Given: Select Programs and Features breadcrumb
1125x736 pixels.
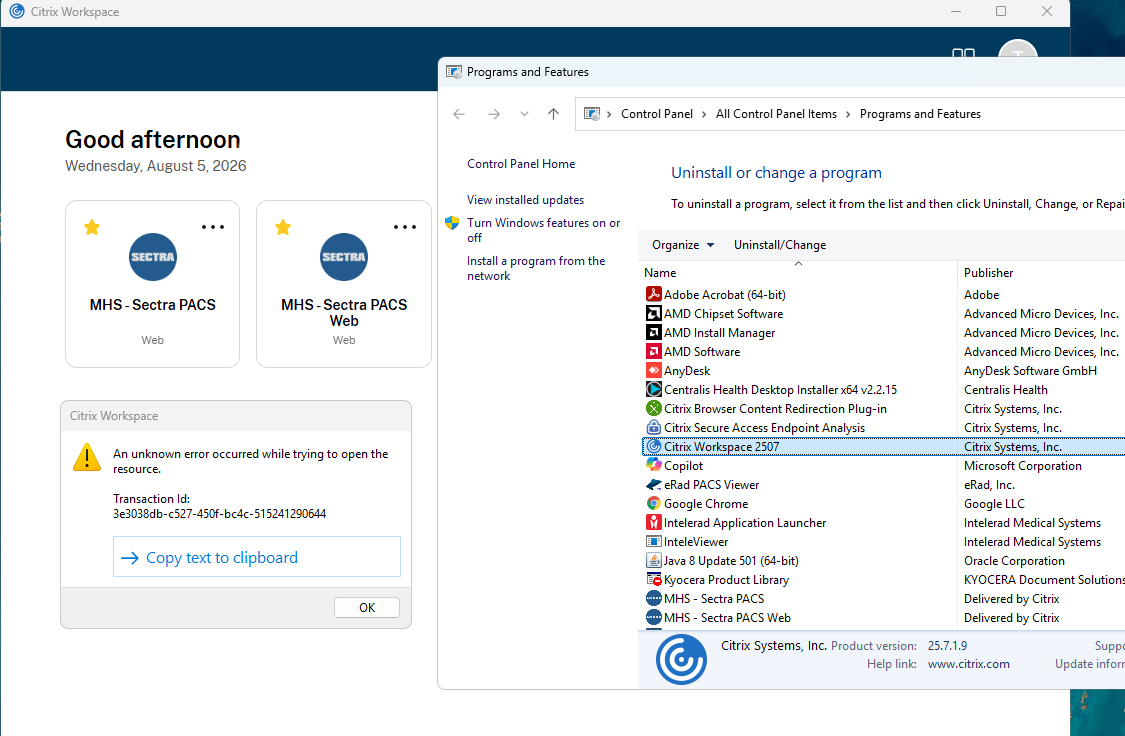Looking at the screenshot, I should pyautogui.click(x=920, y=114).
